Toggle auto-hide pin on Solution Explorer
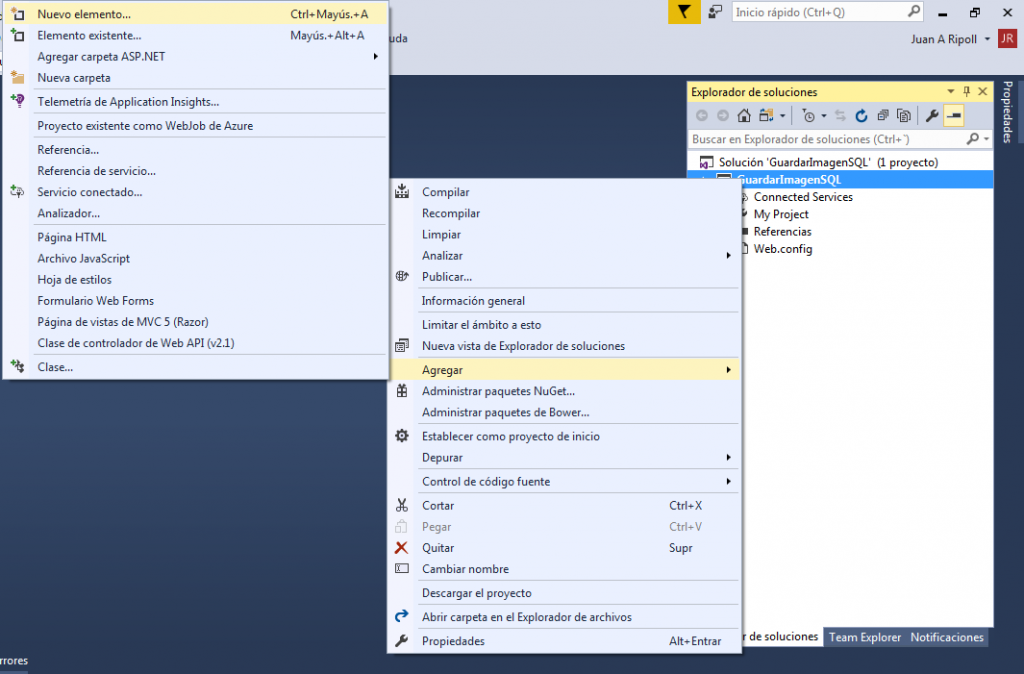The image size is (1024, 674). tap(967, 92)
